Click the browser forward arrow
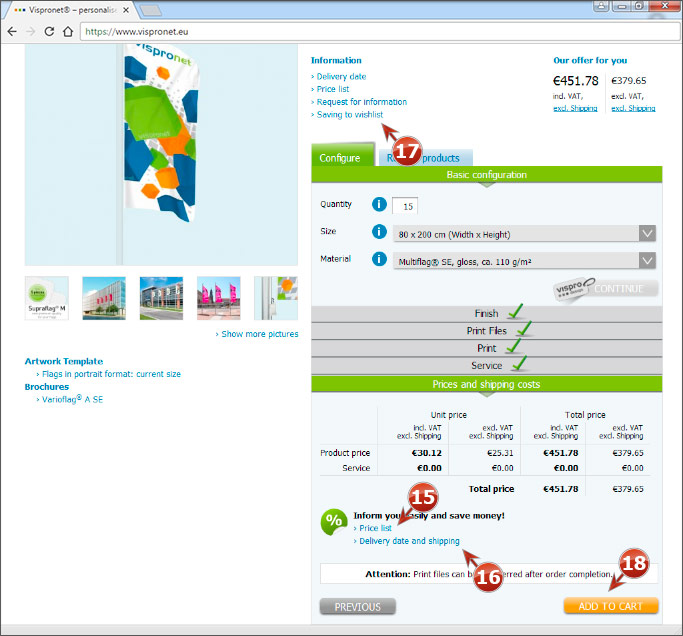This screenshot has height=636, width=683. point(30,31)
